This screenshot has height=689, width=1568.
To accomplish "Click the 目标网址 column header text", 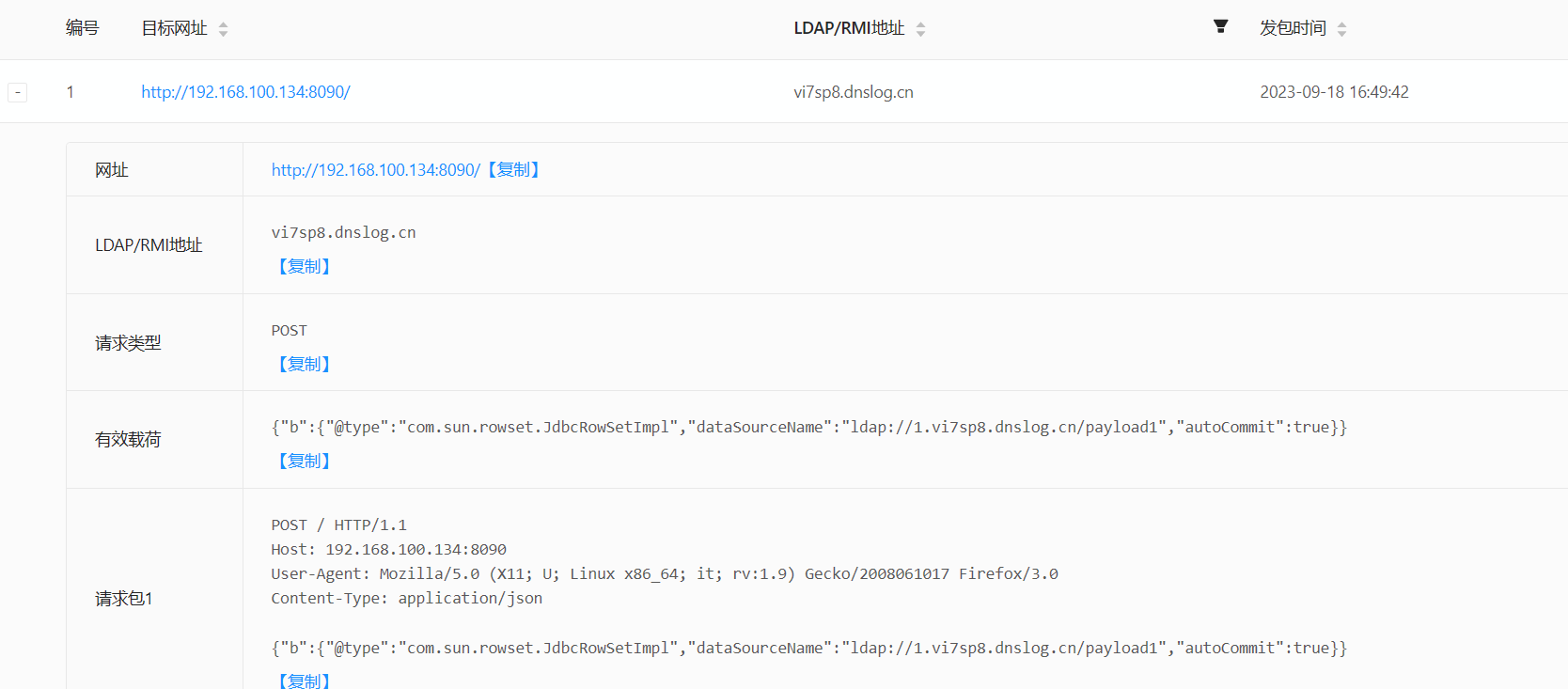I will tap(174, 28).
